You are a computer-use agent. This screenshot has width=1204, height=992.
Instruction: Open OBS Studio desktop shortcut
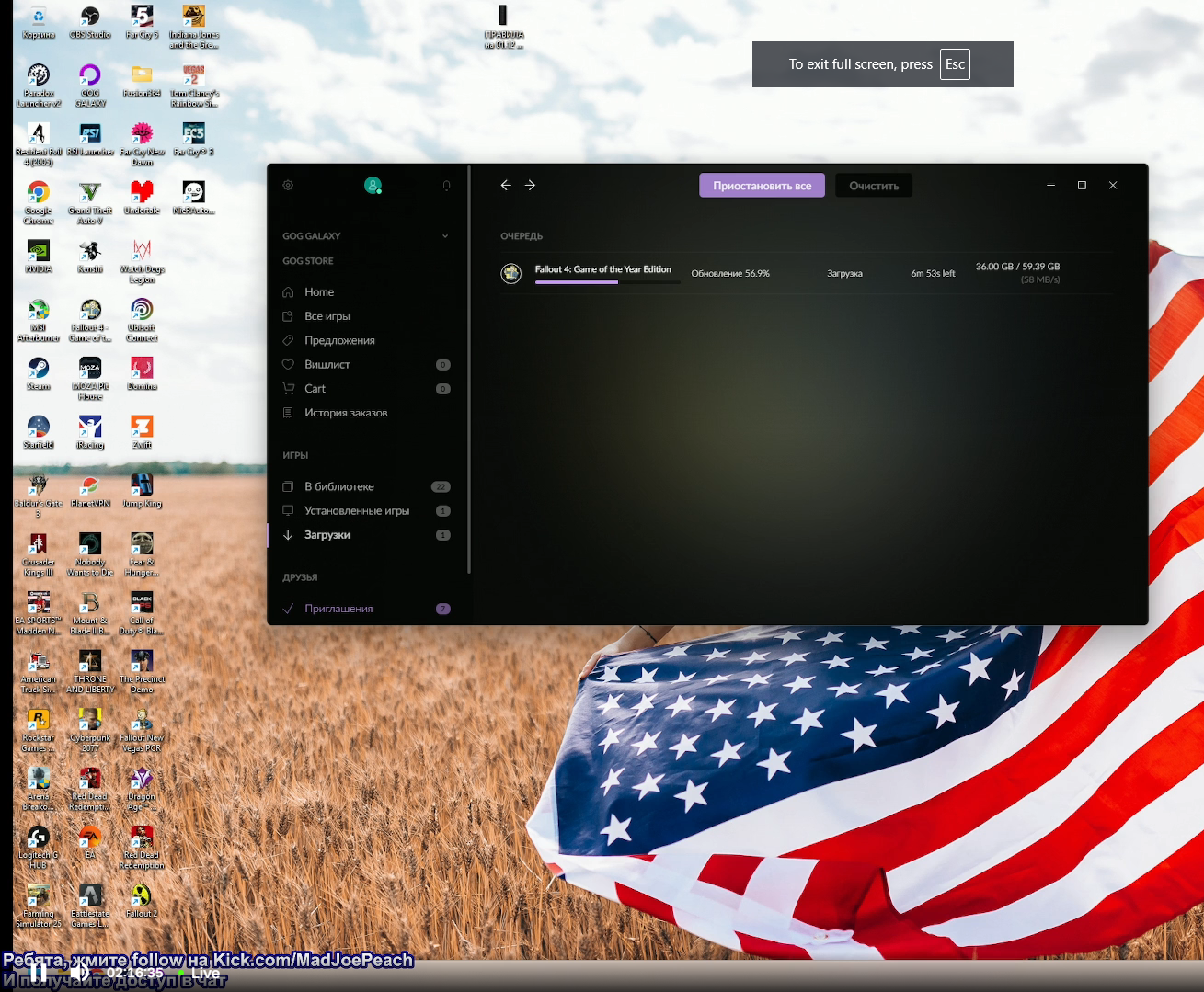pos(90,22)
